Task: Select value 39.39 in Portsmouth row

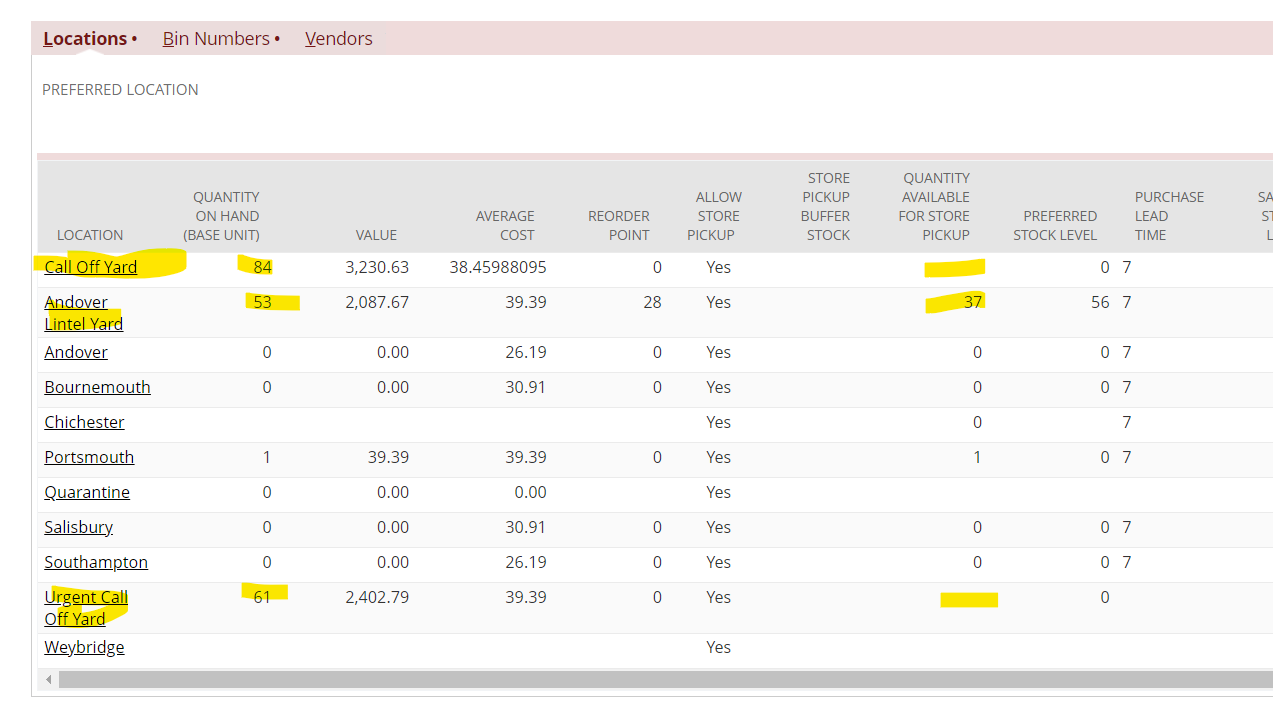Action: point(388,457)
